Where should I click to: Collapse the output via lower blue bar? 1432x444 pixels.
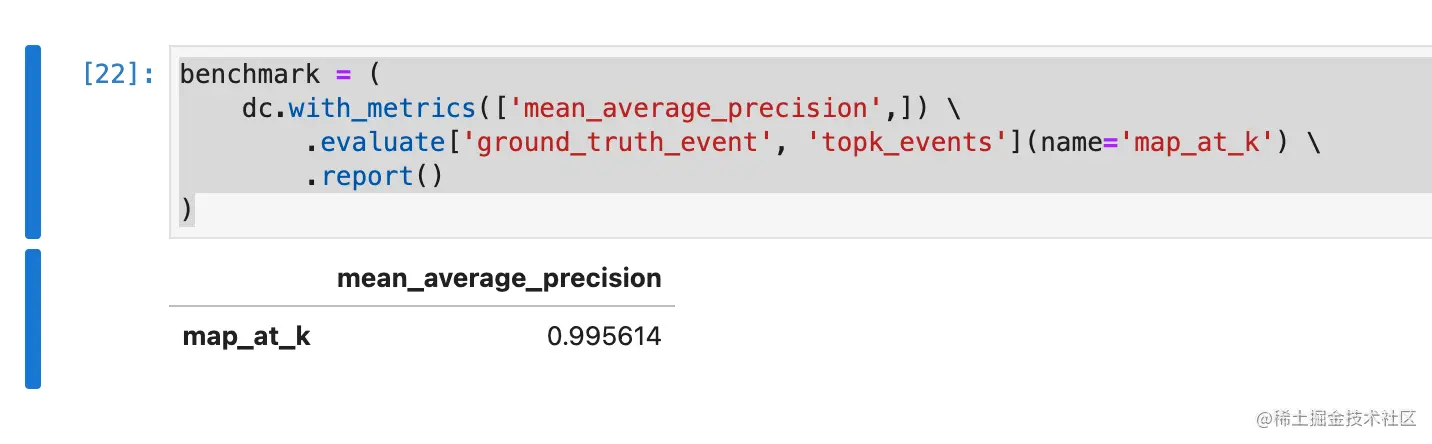pos(33,318)
